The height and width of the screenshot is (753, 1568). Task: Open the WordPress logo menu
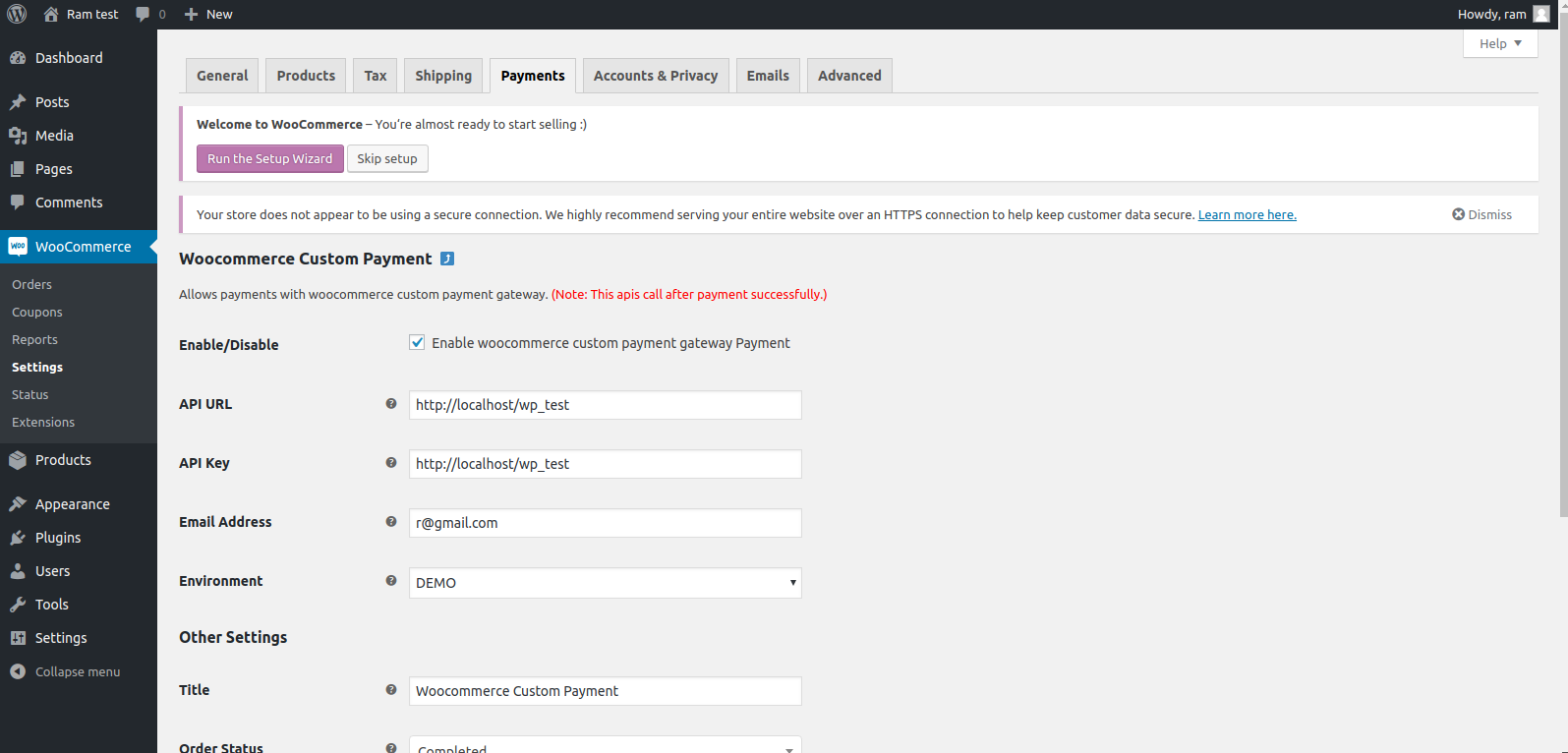pos(17,14)
